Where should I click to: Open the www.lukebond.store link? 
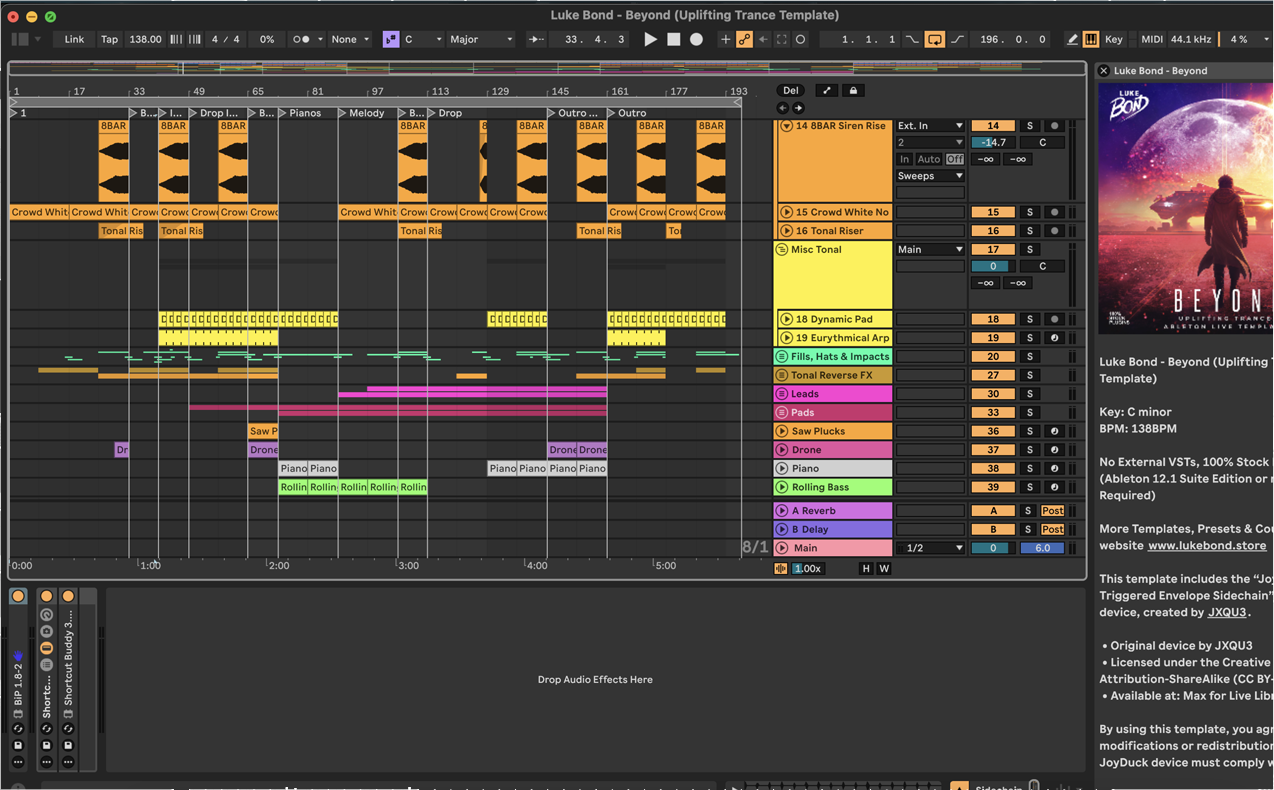(1206, 546)
